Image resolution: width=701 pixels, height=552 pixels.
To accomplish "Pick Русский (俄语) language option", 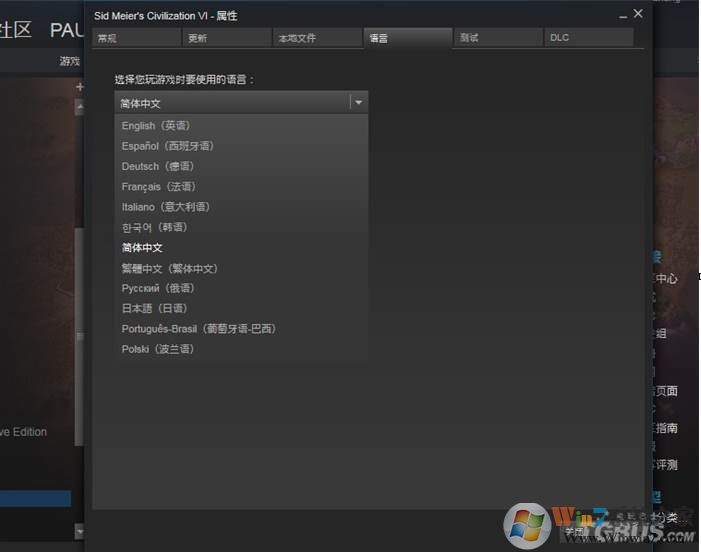I will pos(157,288).
